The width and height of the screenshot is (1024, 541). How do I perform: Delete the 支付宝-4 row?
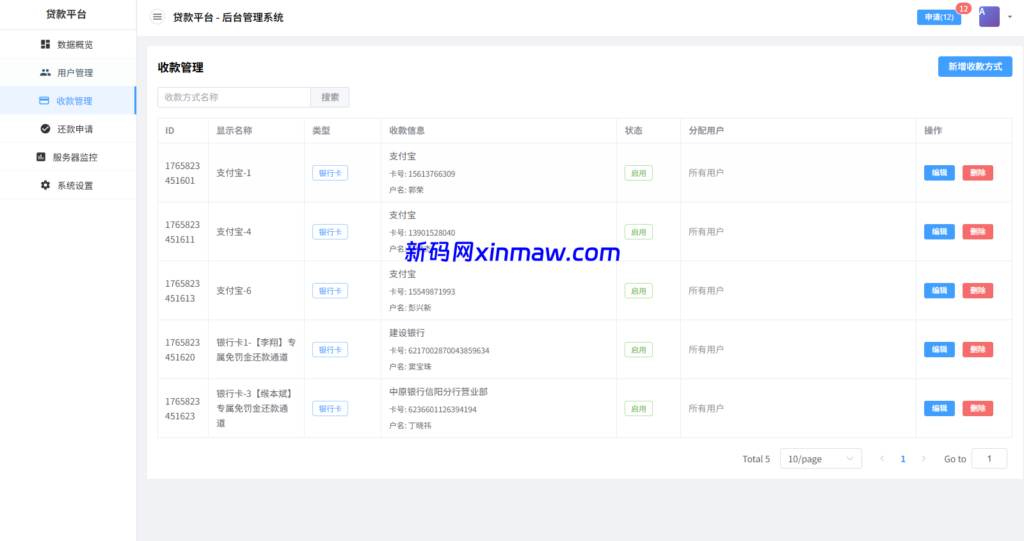[x=978, y=231]
